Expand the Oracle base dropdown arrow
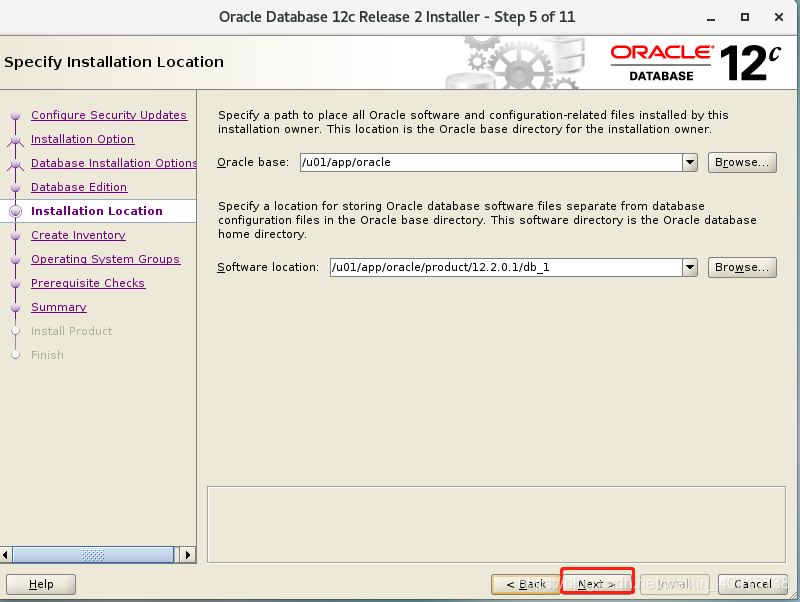Viewport: 800px width, 602px height. pos(690,162)
